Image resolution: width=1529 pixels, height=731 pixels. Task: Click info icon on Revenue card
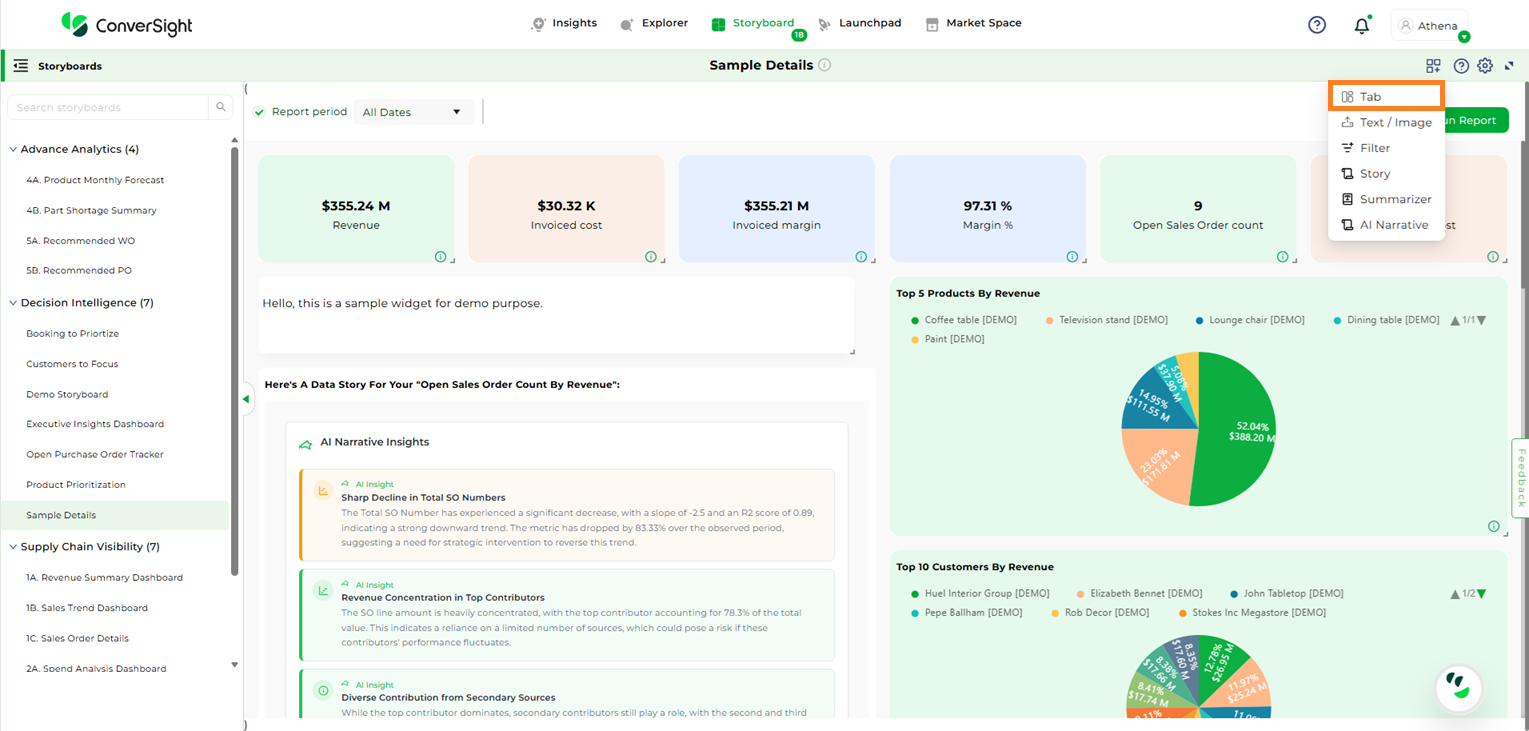[441, 257]
